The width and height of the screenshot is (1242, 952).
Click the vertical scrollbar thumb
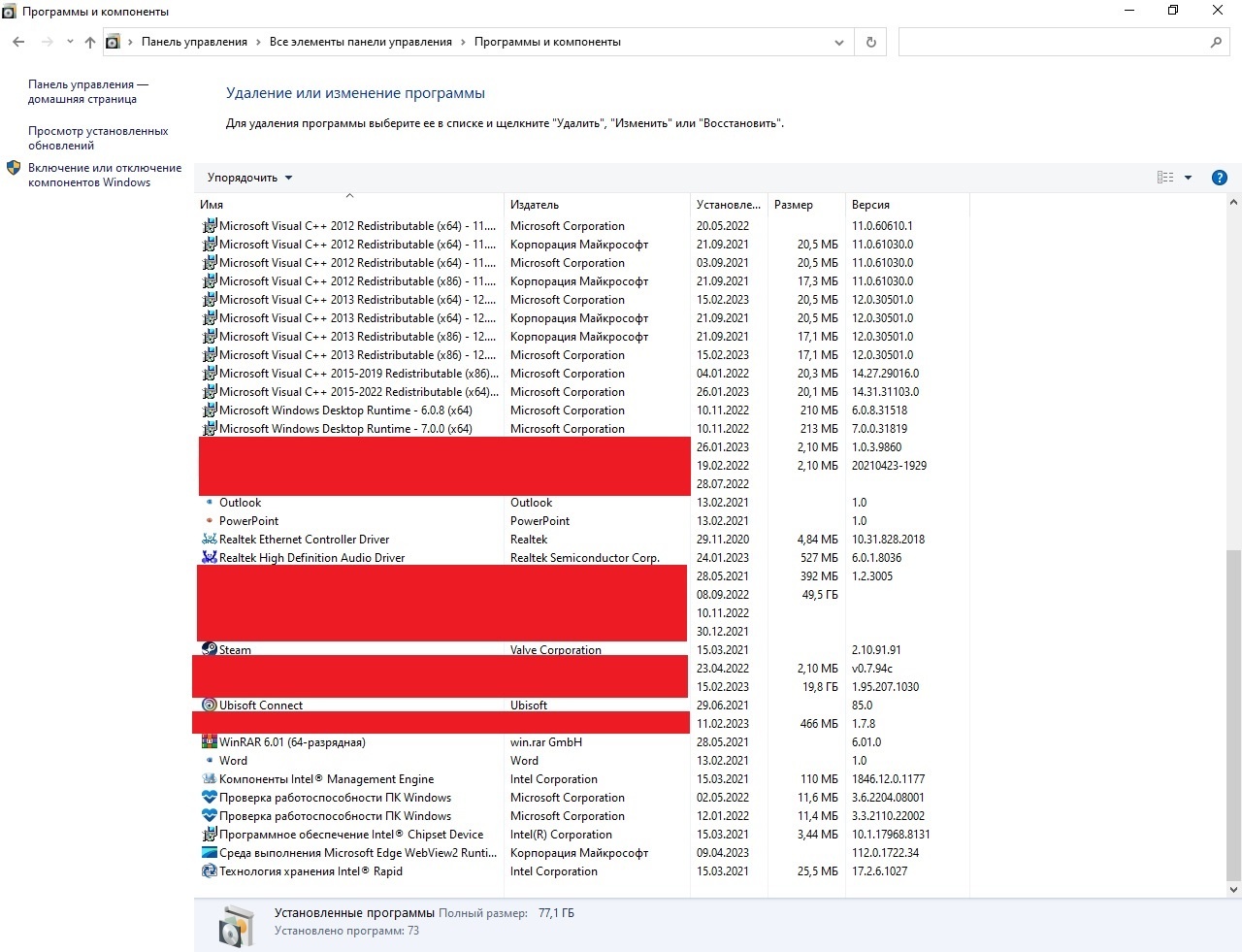1233,715
